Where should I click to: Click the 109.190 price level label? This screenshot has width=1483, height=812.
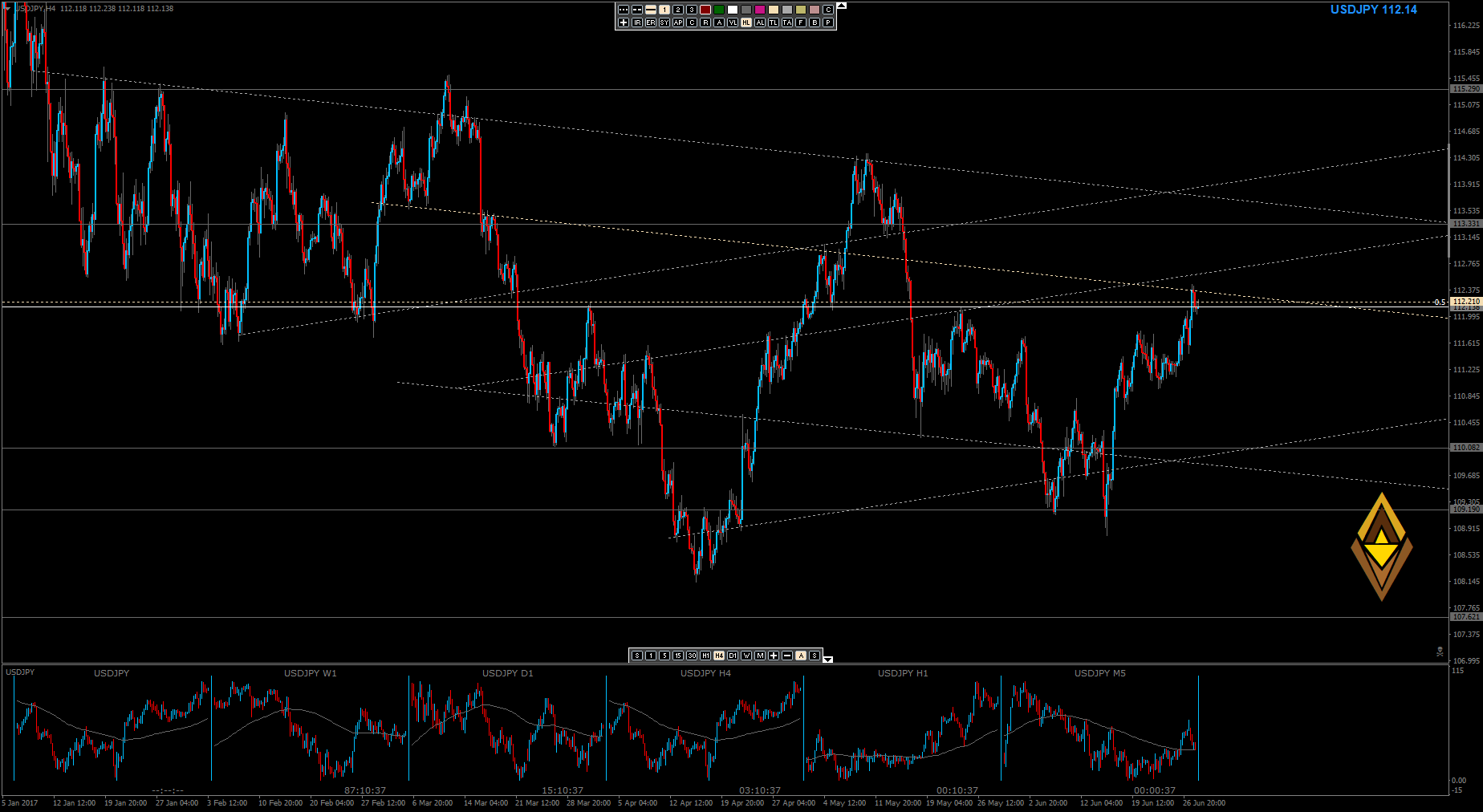1465,510
